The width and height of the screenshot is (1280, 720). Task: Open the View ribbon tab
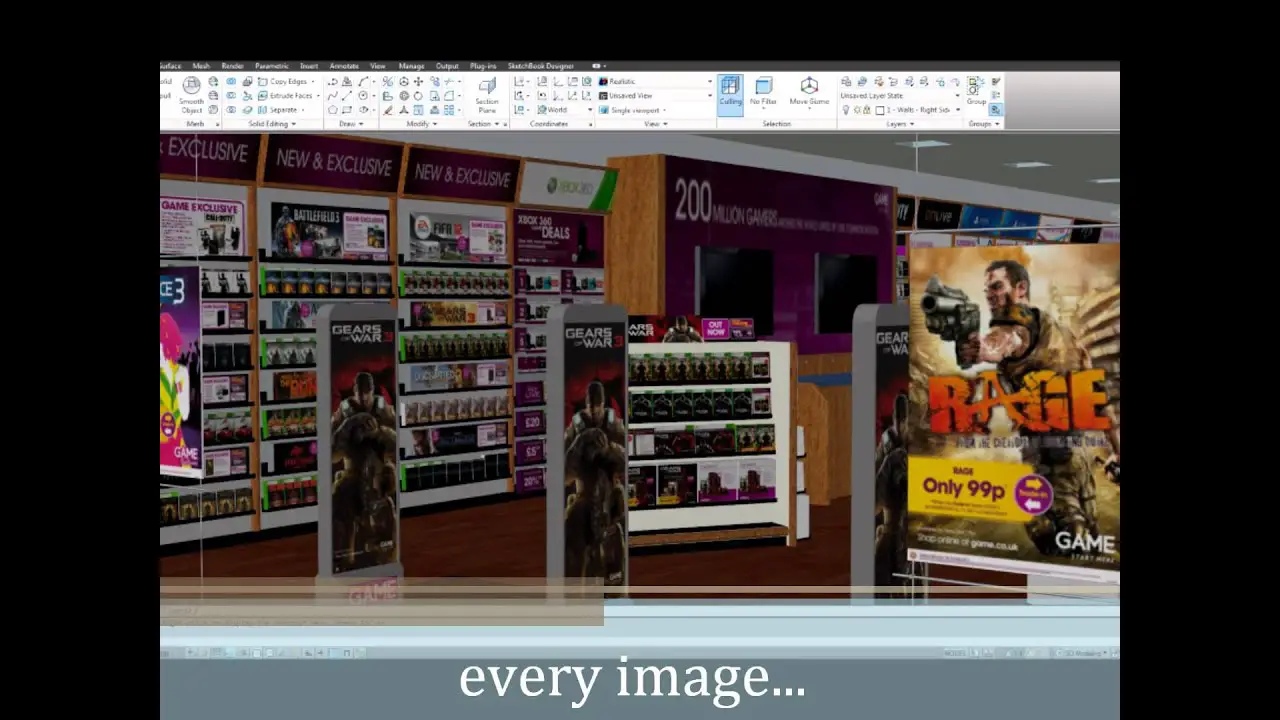(378, 66)
